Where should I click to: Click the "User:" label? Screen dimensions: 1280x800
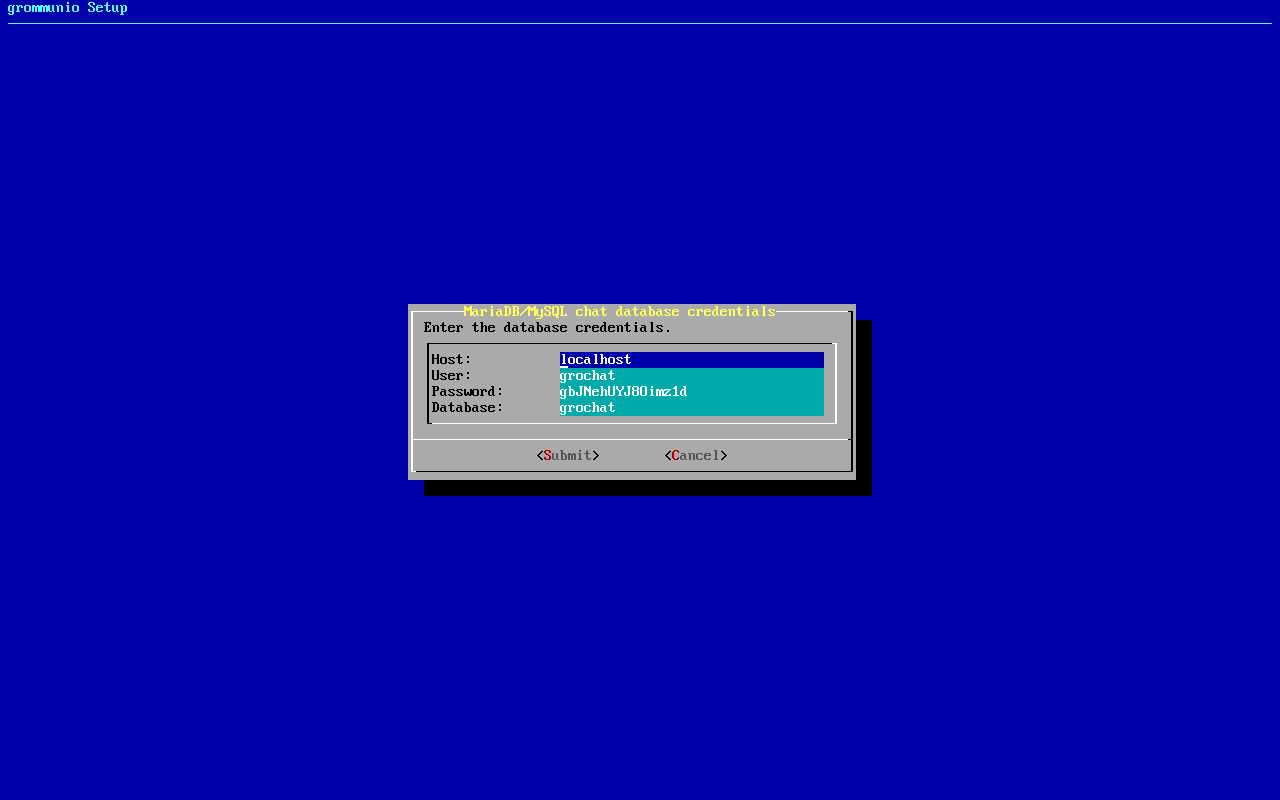tap(452, 376)
